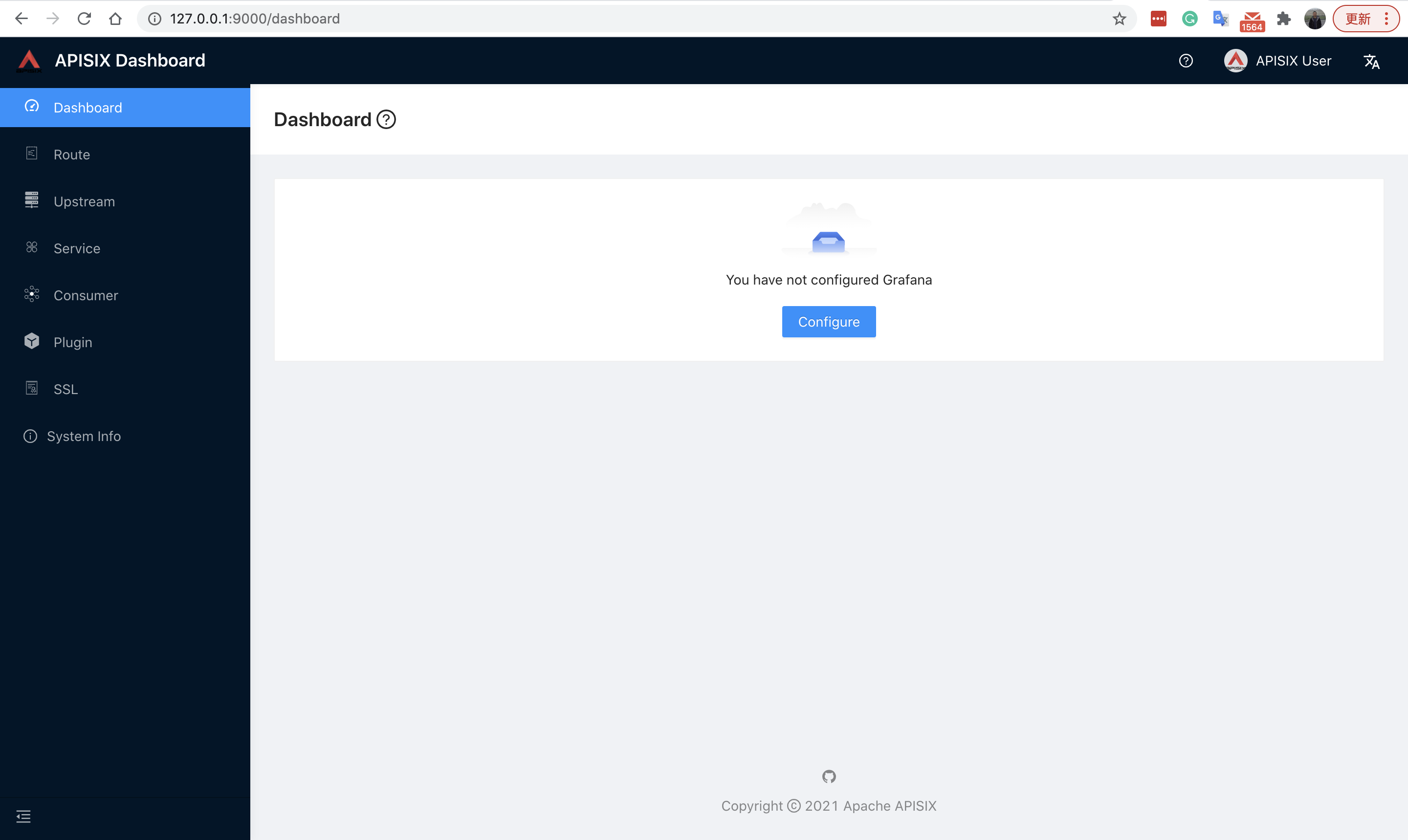
Task: Navigate to the Service panel
Action: coord(77,248)
